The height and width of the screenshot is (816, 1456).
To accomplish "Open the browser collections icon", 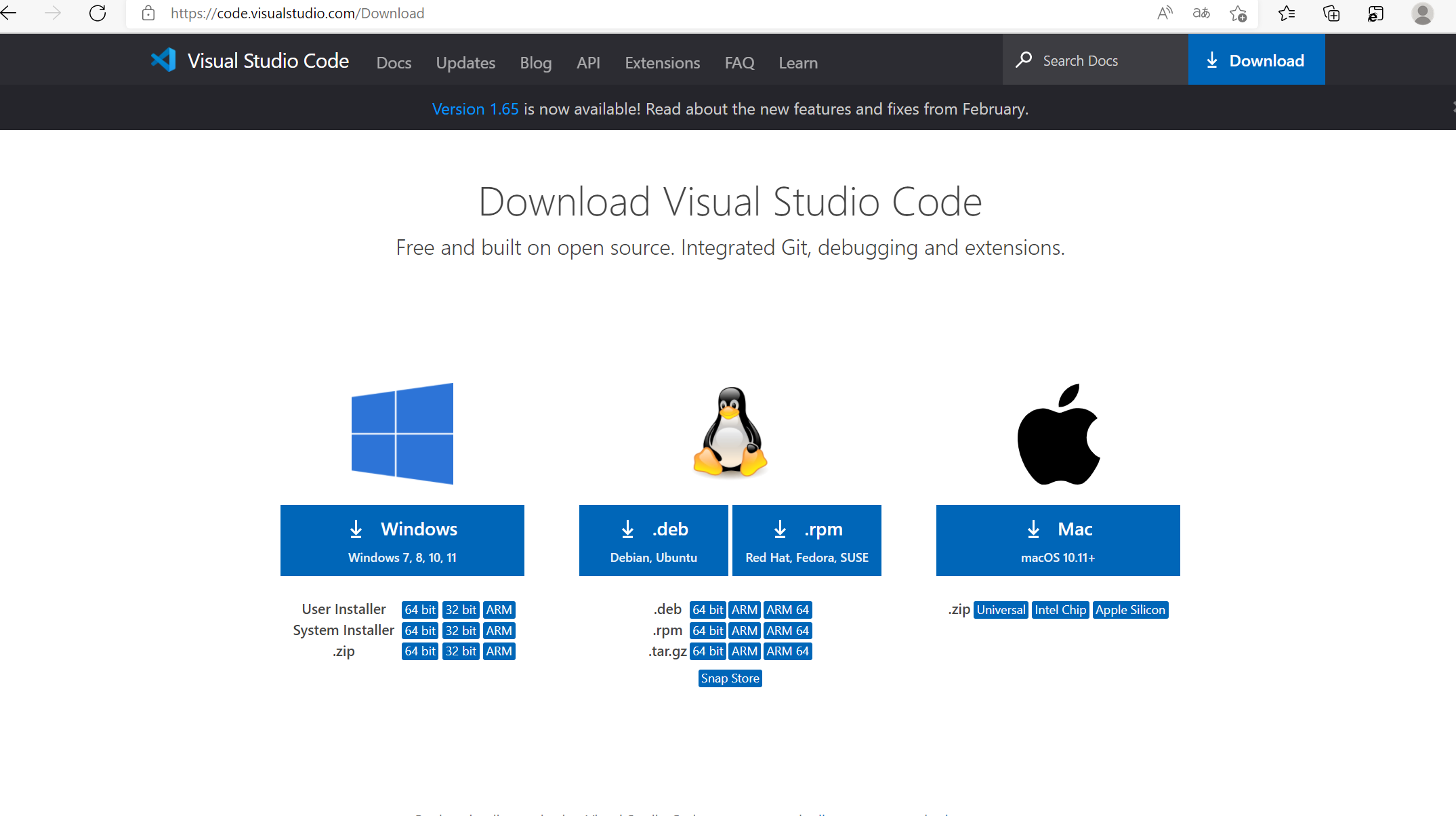I will pyautogui.click(x=1331, y=13).
